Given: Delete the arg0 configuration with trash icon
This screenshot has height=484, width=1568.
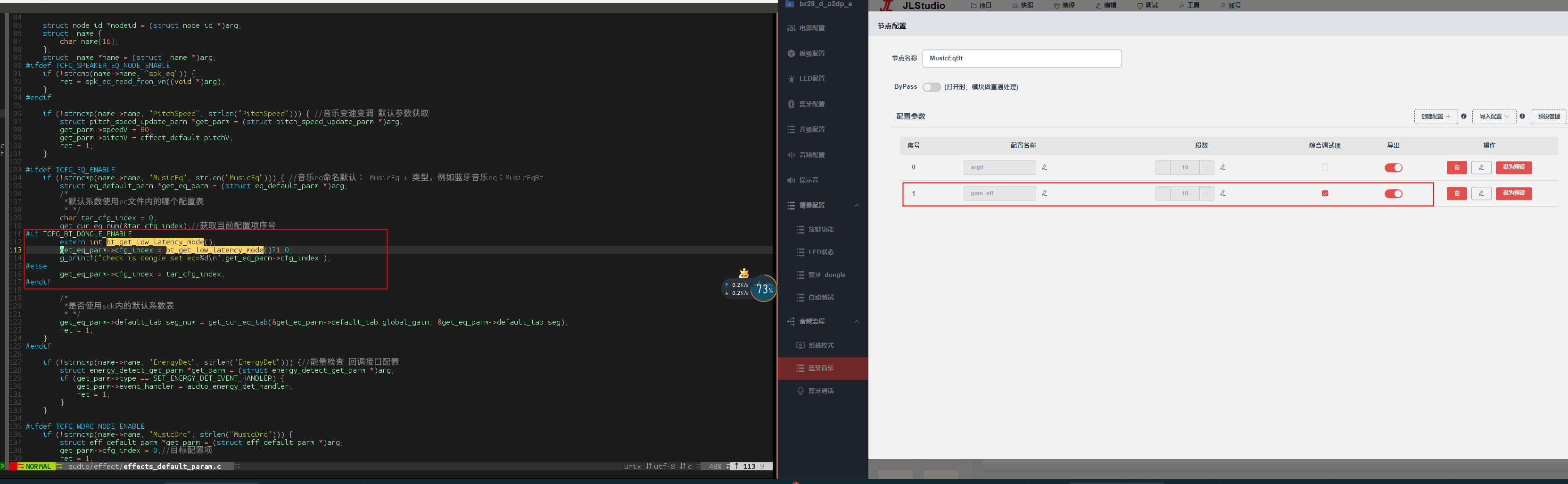Looking at the screenshot, I should (x=1457, y=167).
